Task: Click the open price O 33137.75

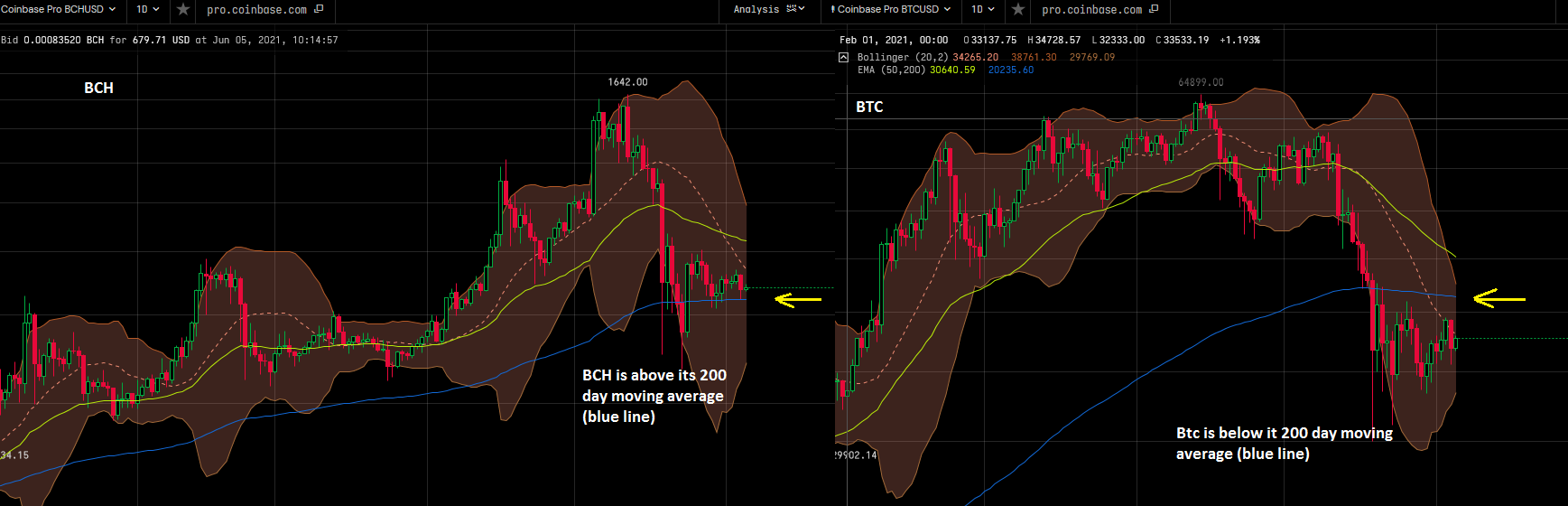Action: pyautogui.click(x=989, y=40)
